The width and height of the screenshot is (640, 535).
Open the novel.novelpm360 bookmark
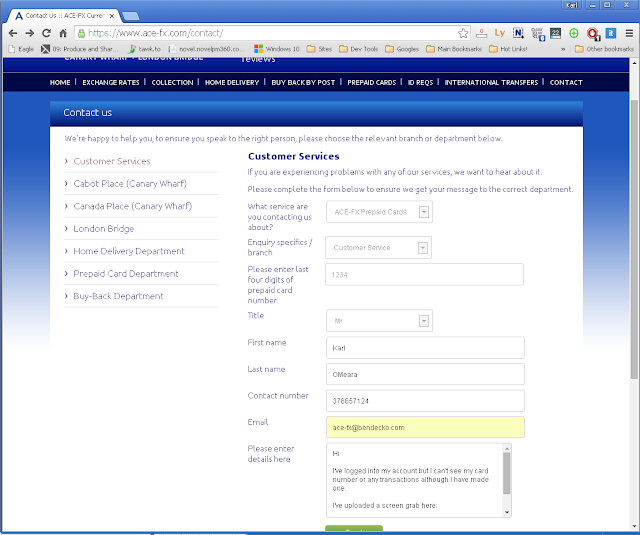[207, 49]
